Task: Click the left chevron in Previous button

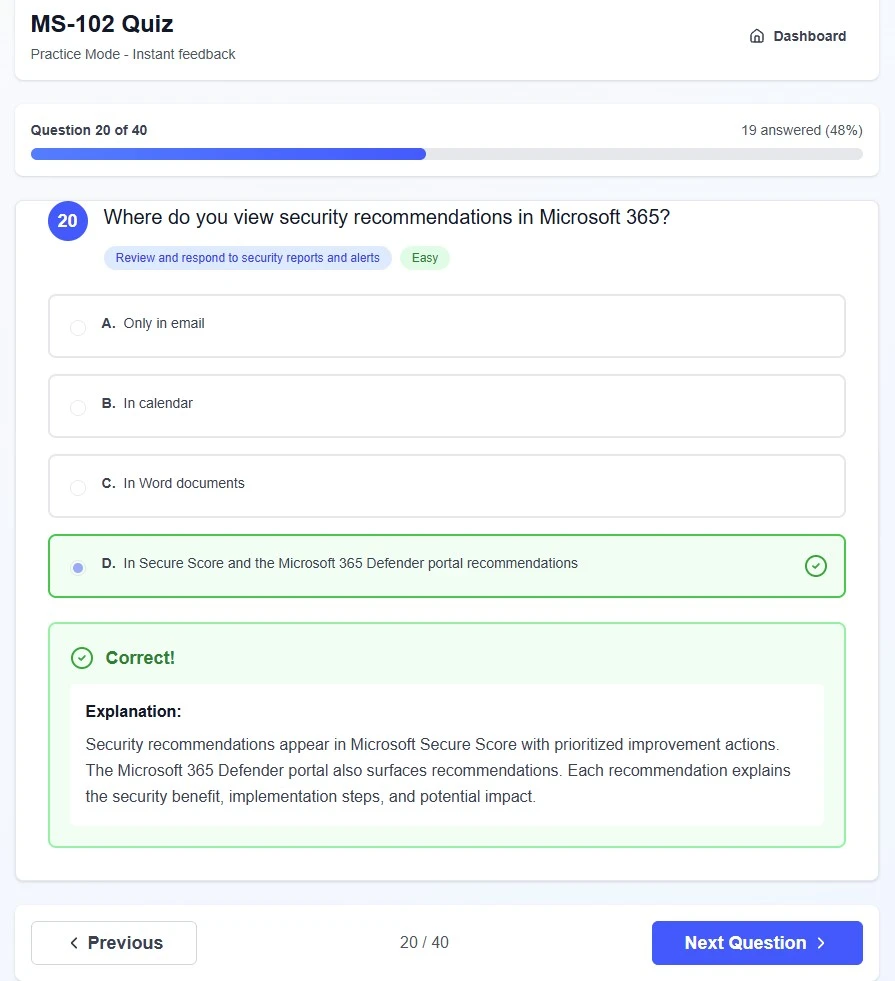Action: pos(73,942)
